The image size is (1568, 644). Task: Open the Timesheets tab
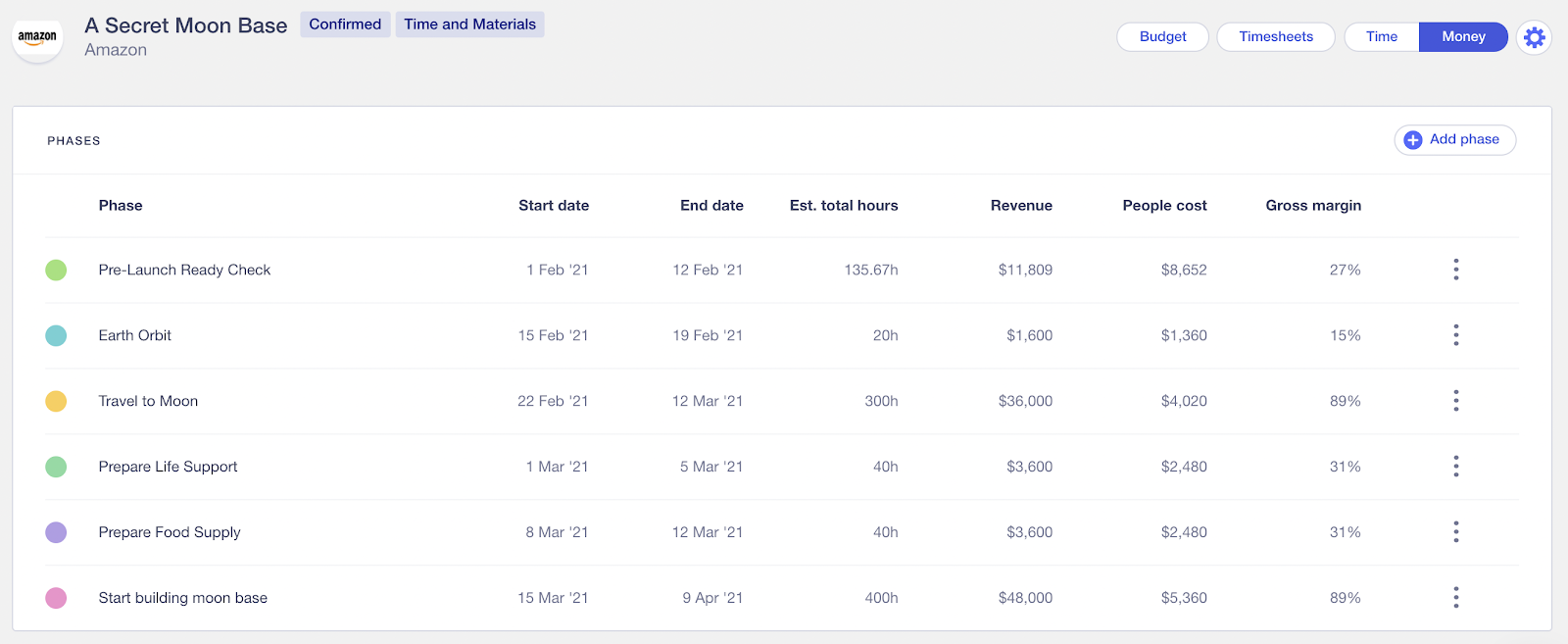[x=1275, y=37]
